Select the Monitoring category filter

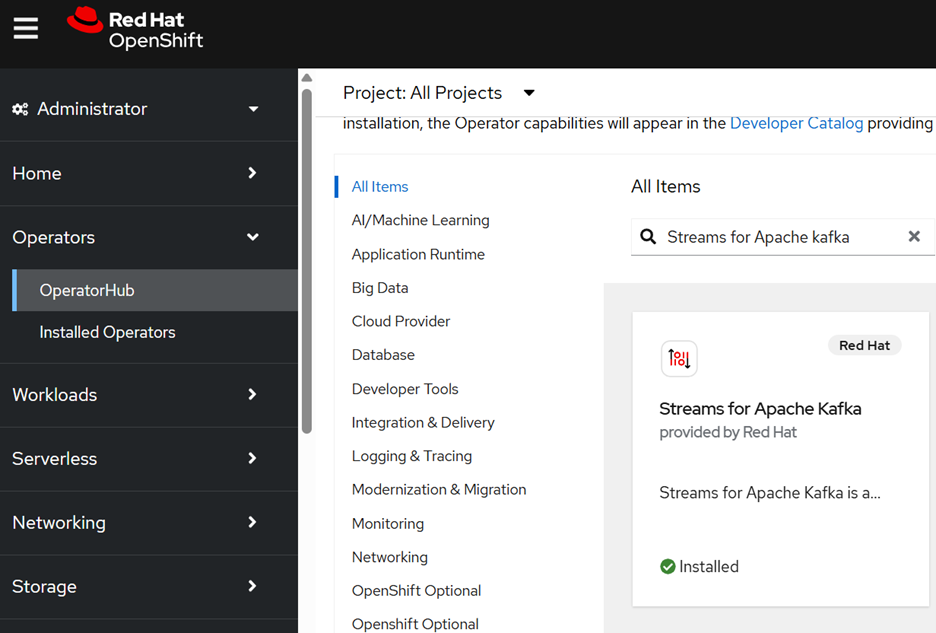click(387, 523)
